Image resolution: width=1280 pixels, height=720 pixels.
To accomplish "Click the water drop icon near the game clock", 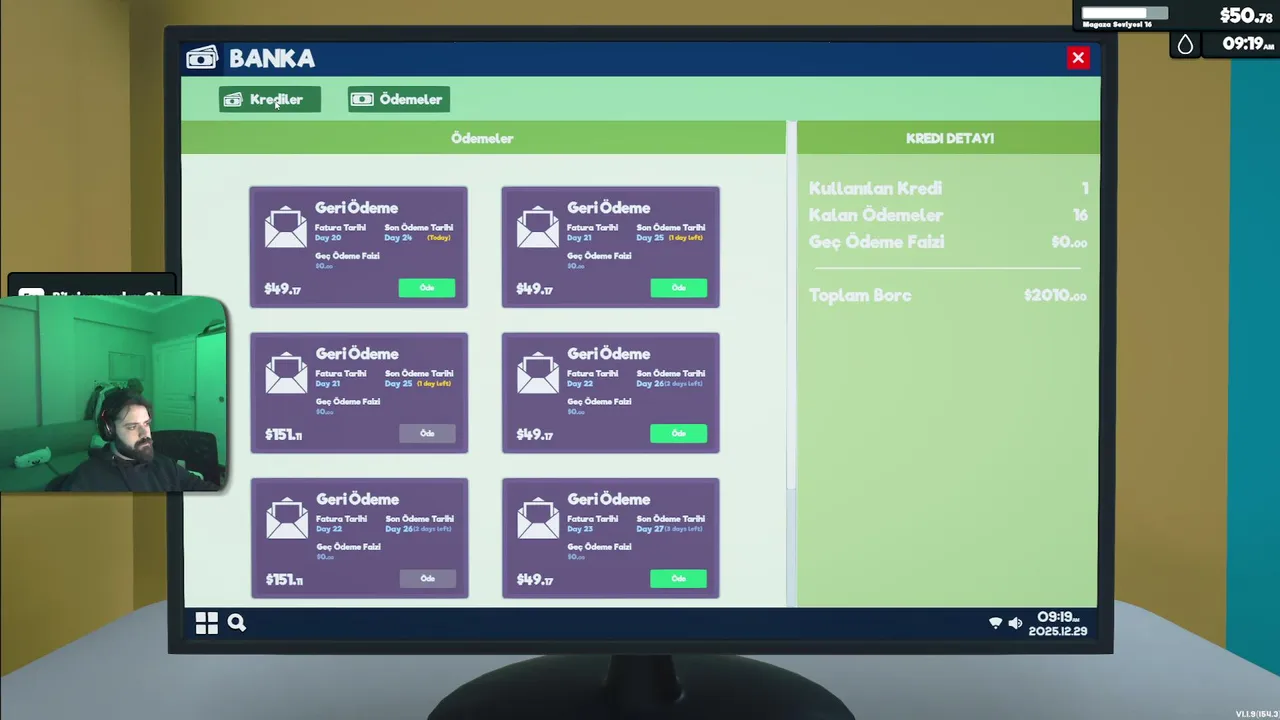I will (x=1185, y=44).
